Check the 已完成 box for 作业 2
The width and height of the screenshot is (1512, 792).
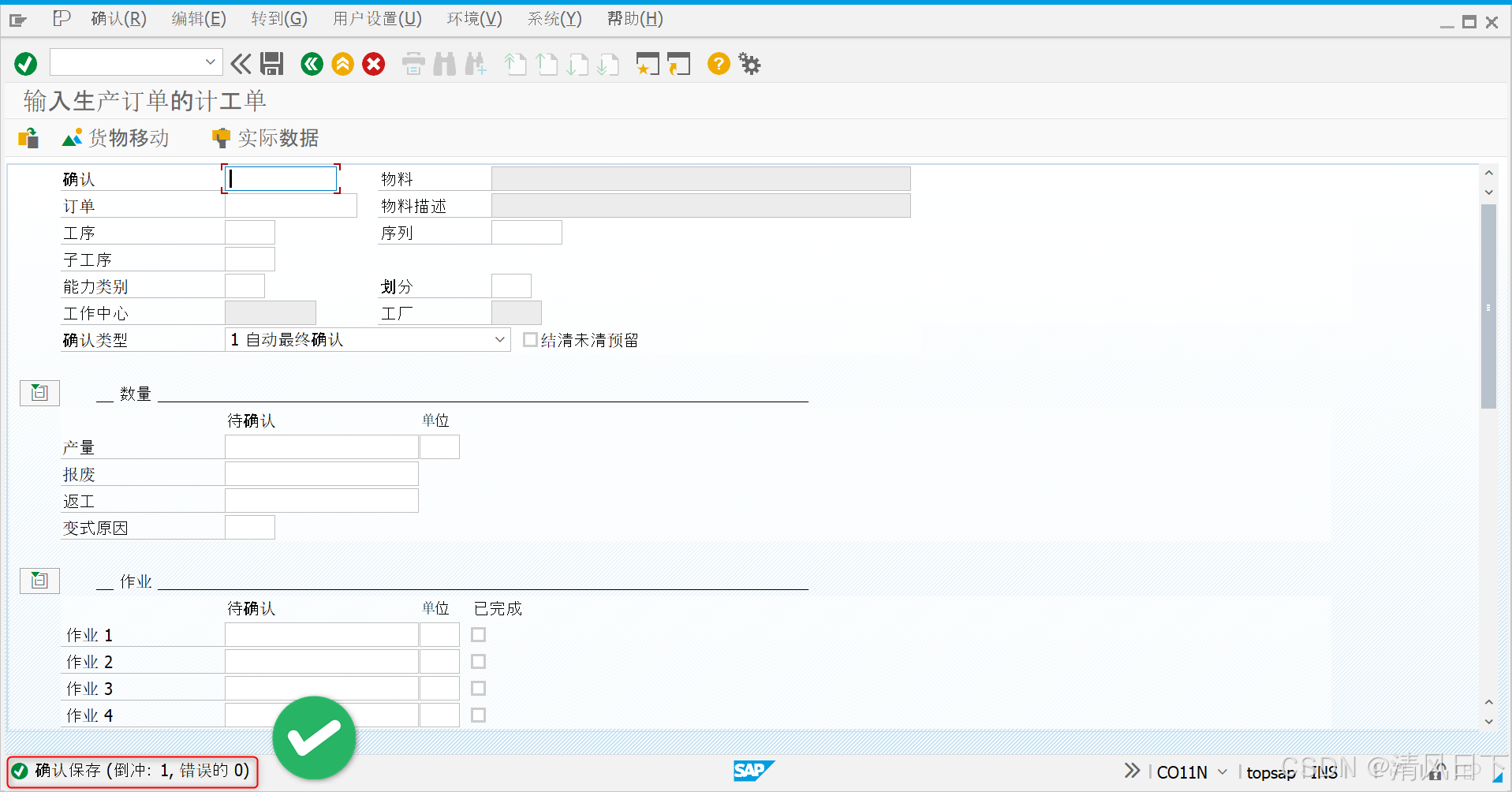coord(477,661)
